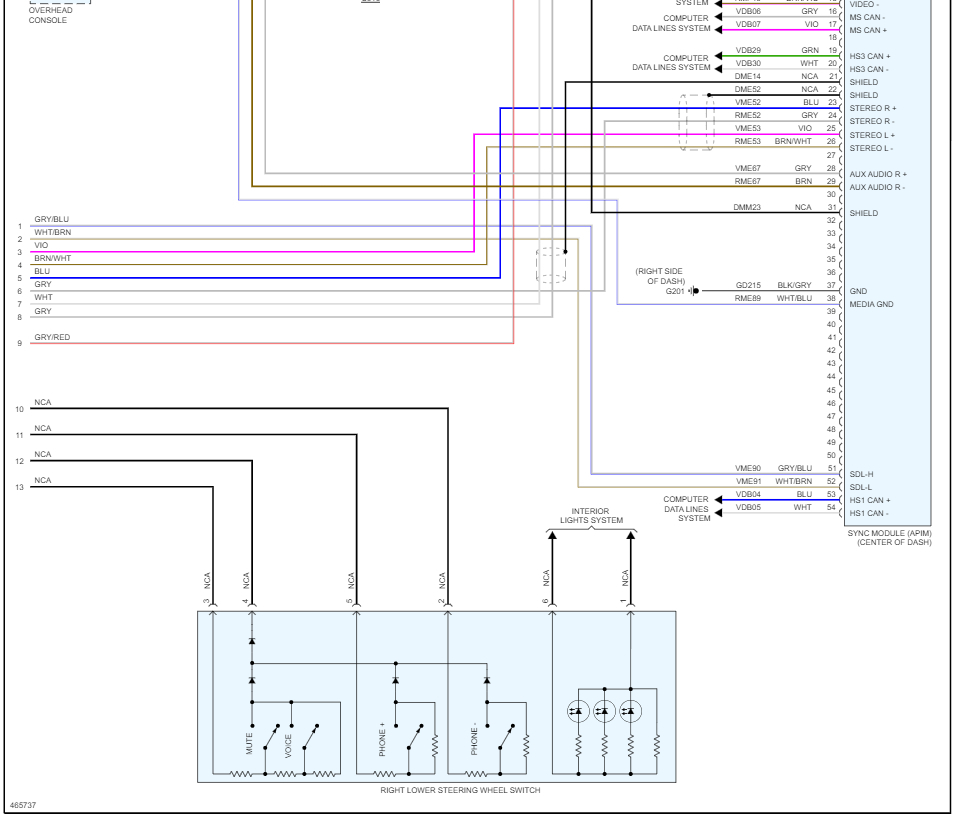Click the MEDIA GND pin label
Screen dimensions: 960x833
871,304
